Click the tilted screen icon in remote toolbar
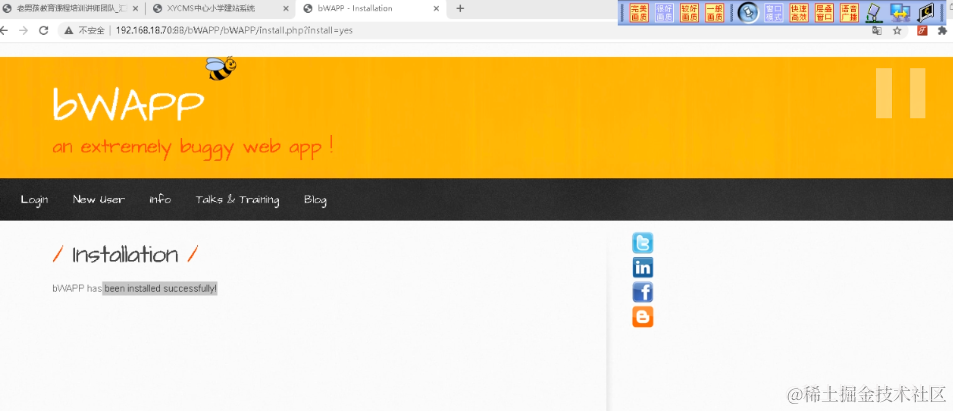The image size is (953, 411). pyautogui.click(x=874, y=13)
